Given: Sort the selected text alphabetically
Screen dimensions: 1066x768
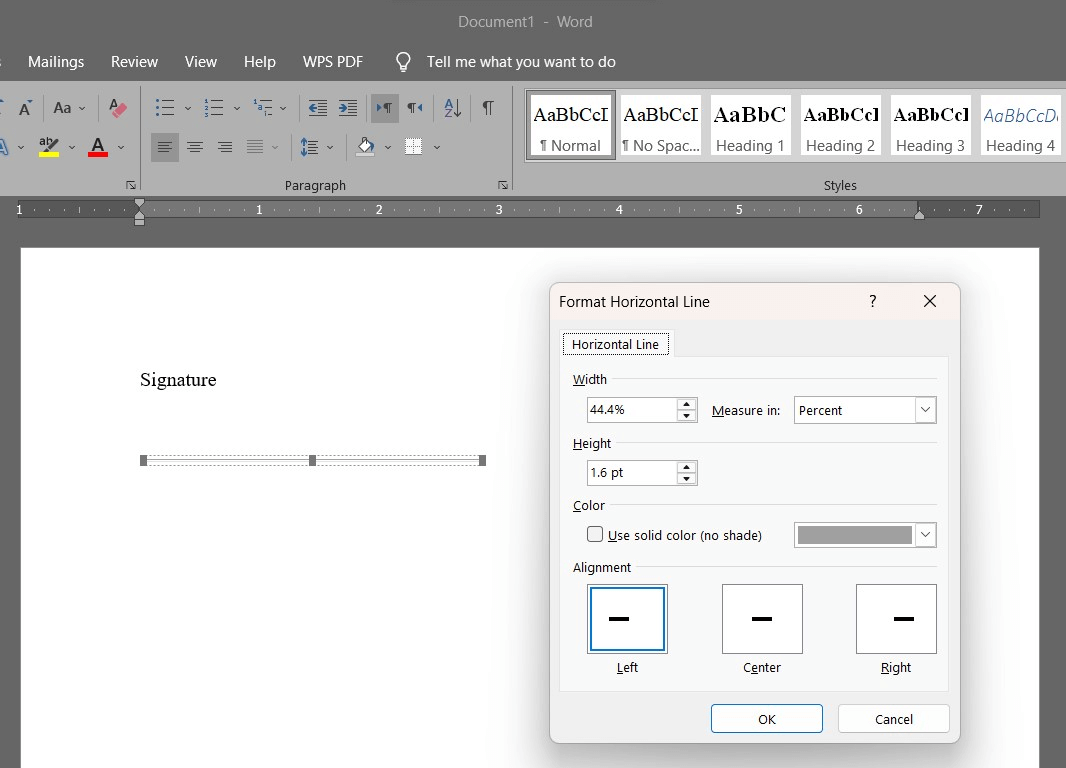Looking at the screenshot, I should coord(451,107).
